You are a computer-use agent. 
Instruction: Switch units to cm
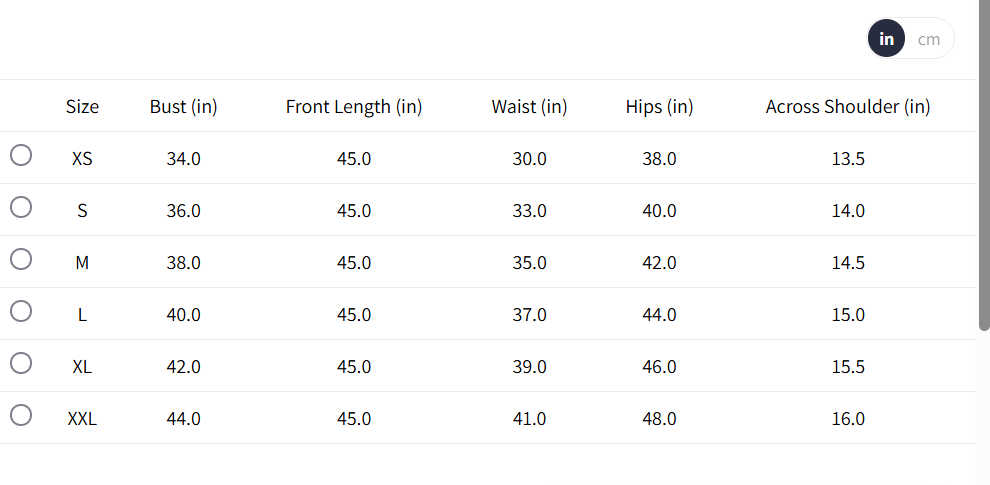pos(929,39)
